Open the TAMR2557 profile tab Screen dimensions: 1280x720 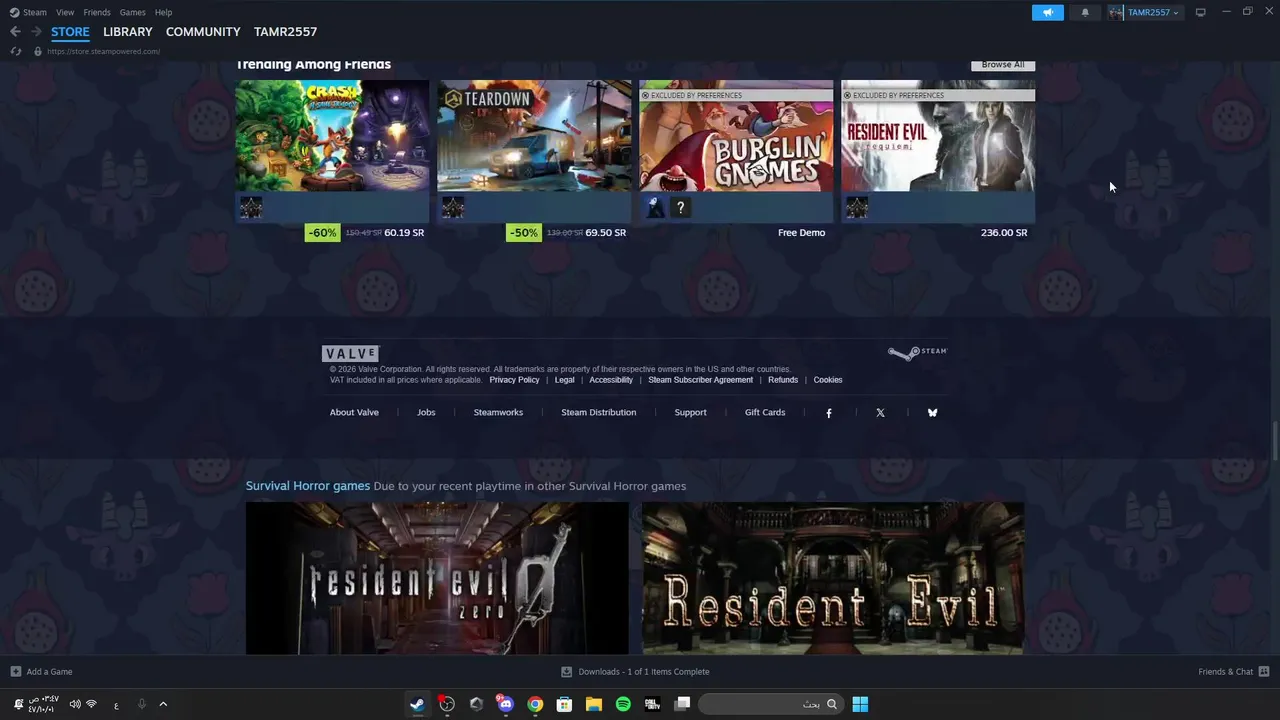click(285, 32)
